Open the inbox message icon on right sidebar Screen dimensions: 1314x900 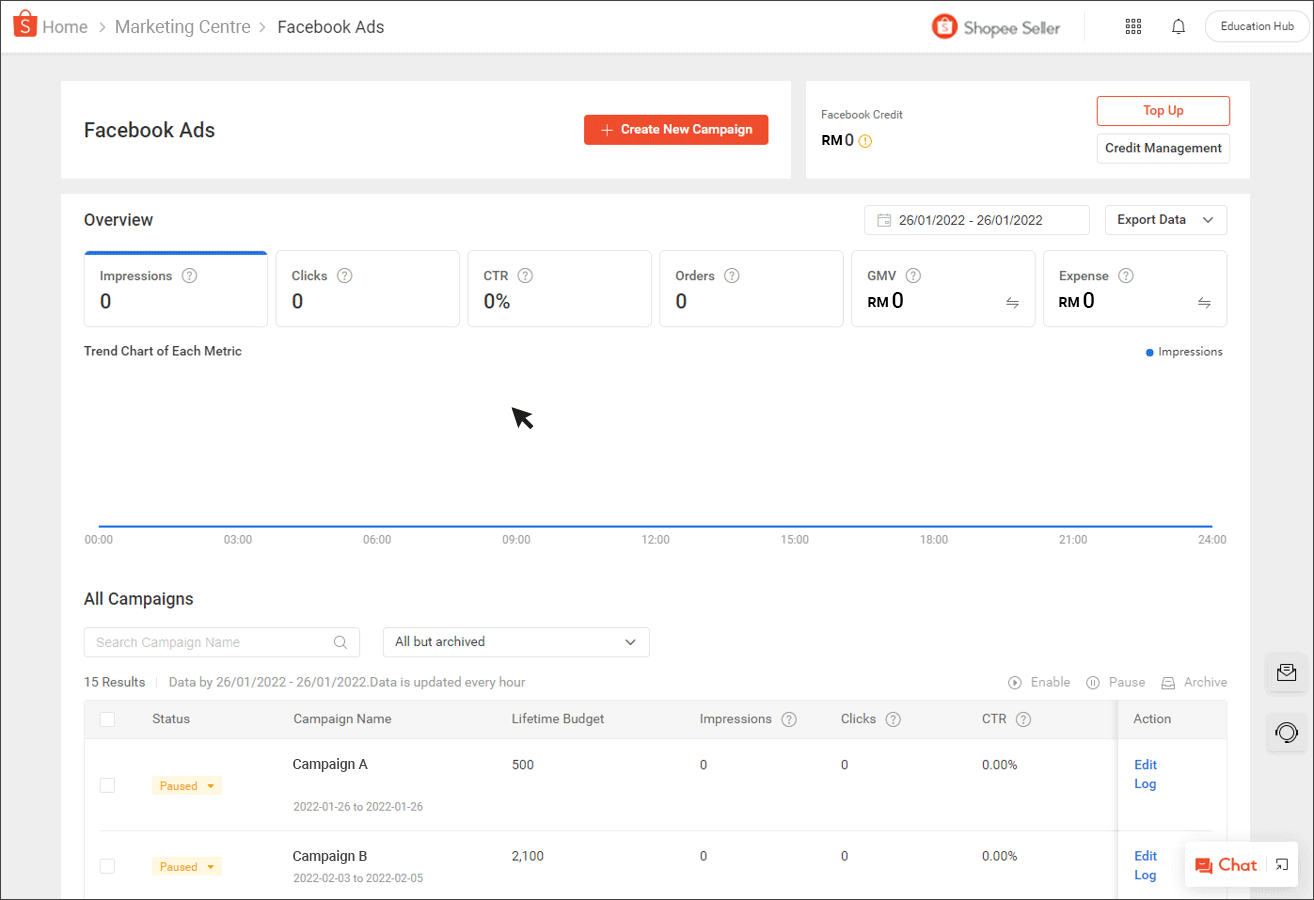[1286, 673]
